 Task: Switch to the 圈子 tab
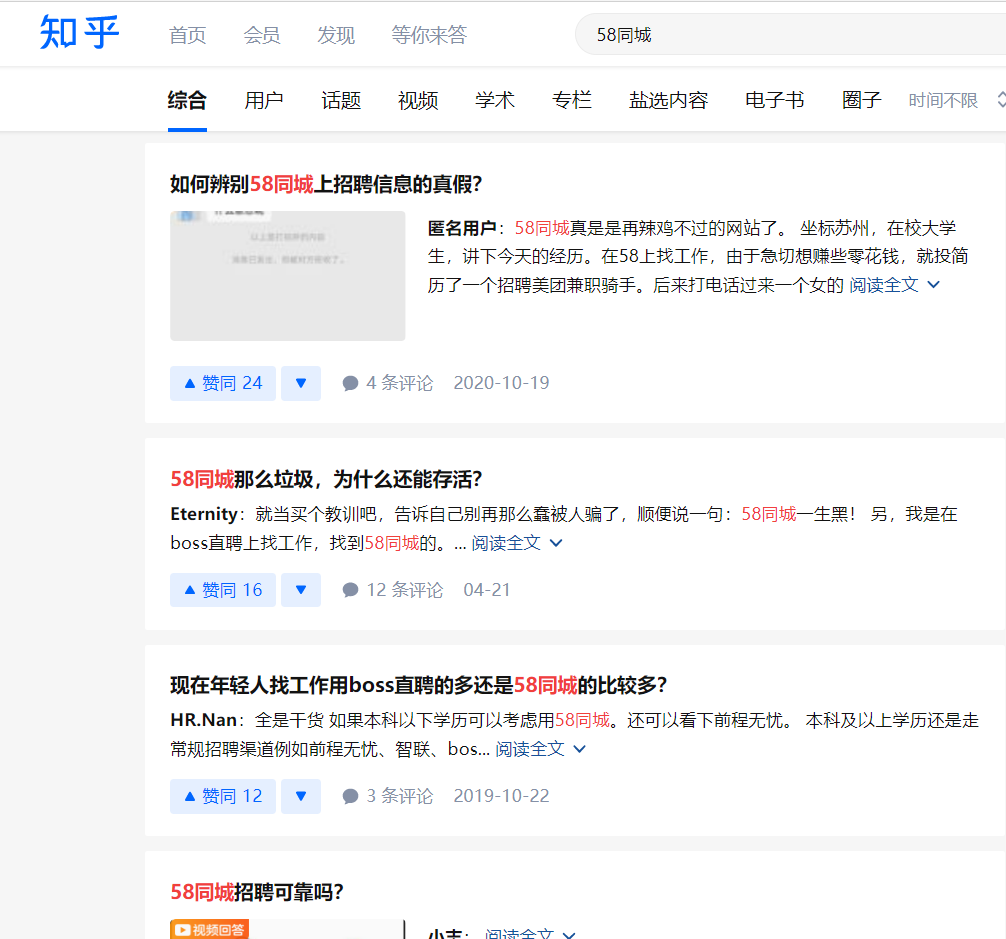862,100
